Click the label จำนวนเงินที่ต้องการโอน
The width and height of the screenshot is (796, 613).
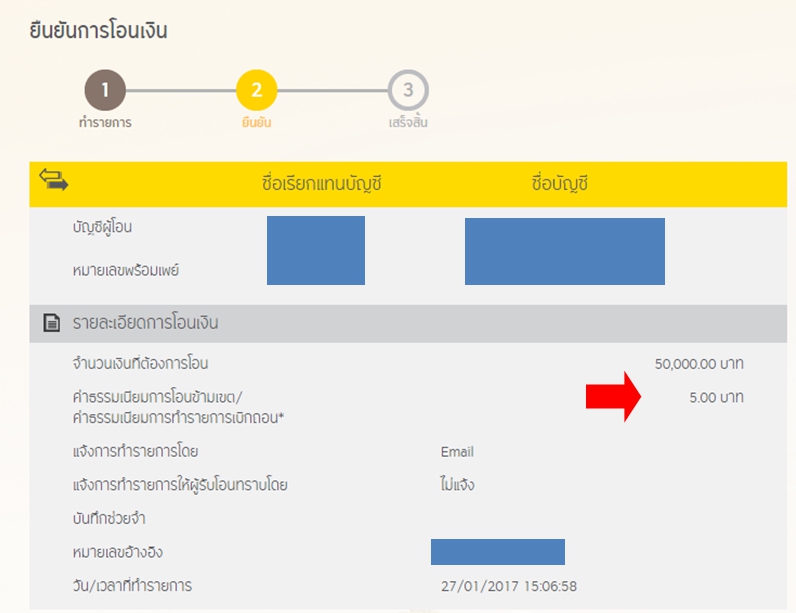point(140,363)
